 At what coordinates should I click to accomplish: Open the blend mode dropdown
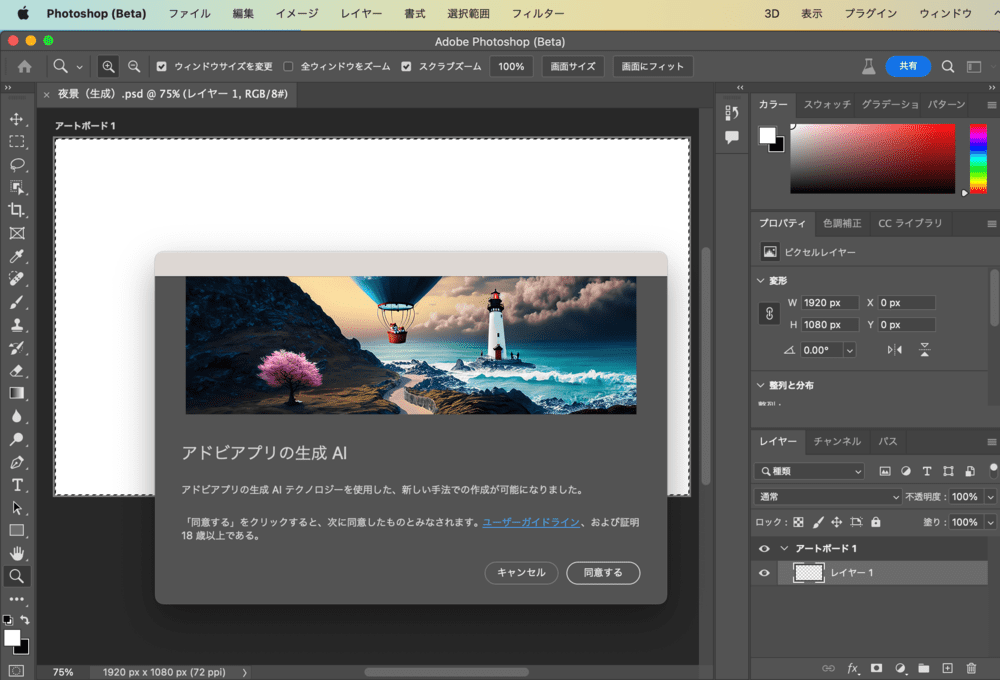(x=828, y=496)
